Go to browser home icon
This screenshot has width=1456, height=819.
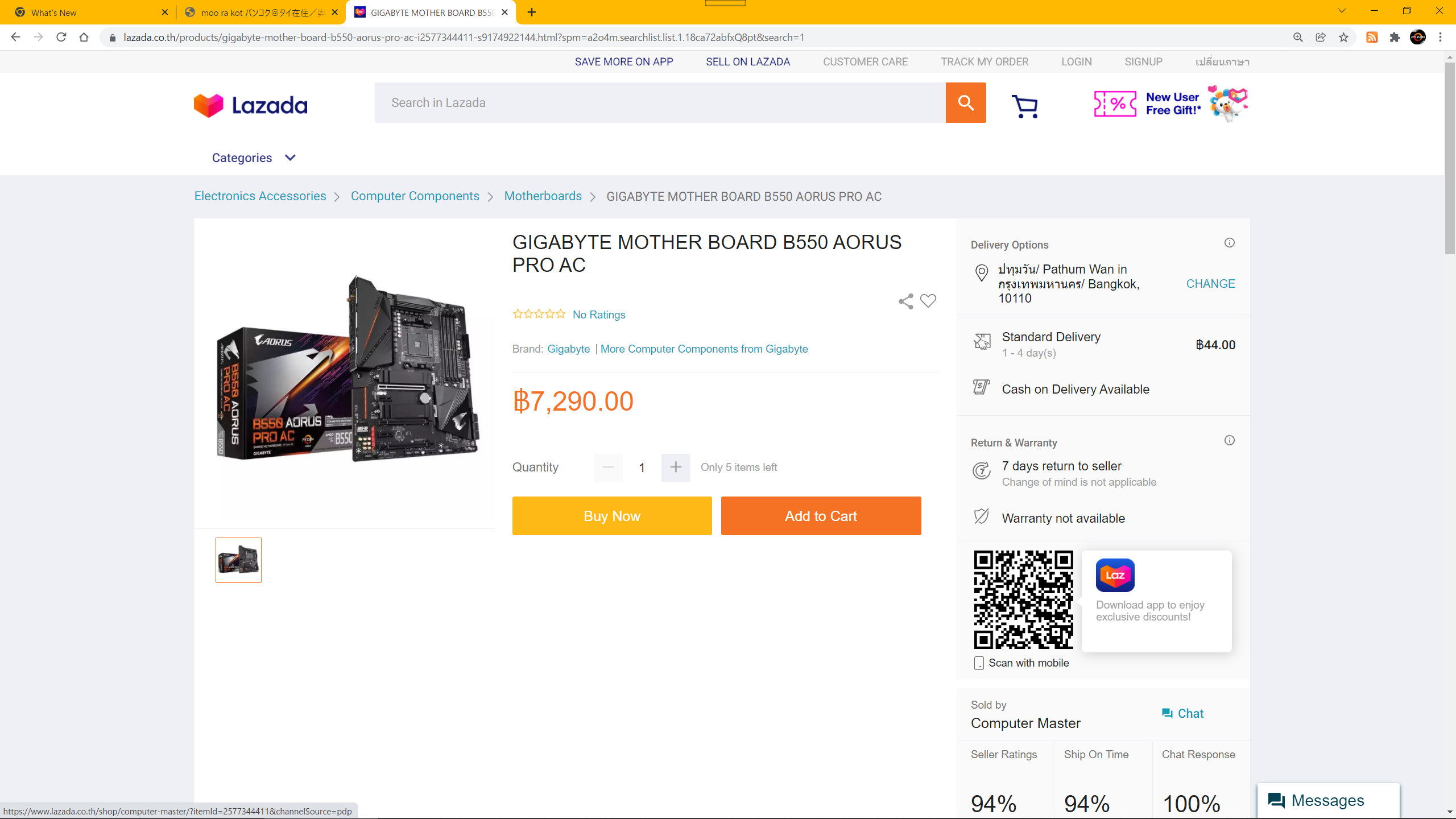(84, 38)
